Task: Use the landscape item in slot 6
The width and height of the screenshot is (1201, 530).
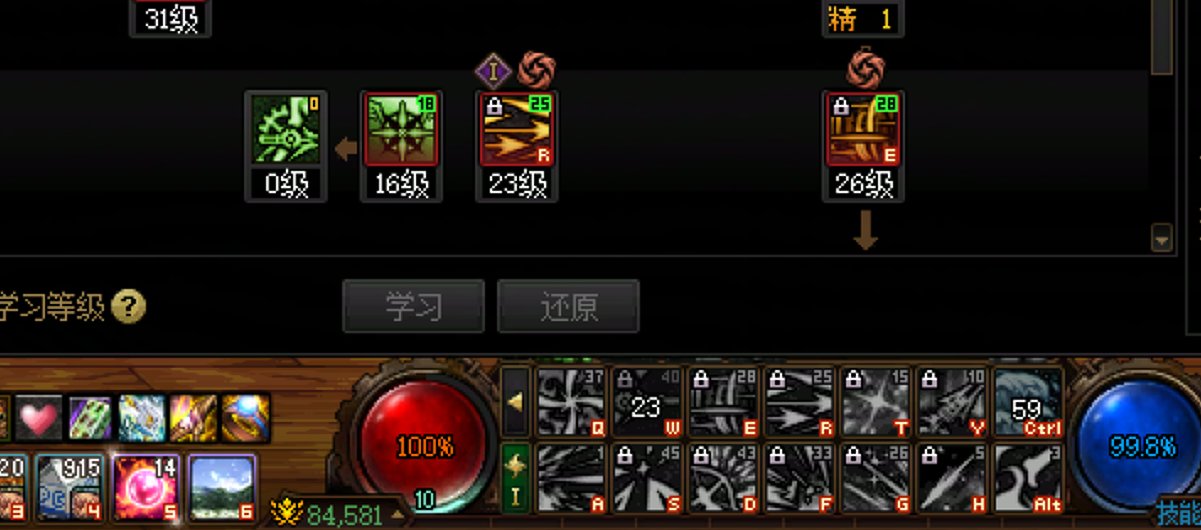Action: 222,487
